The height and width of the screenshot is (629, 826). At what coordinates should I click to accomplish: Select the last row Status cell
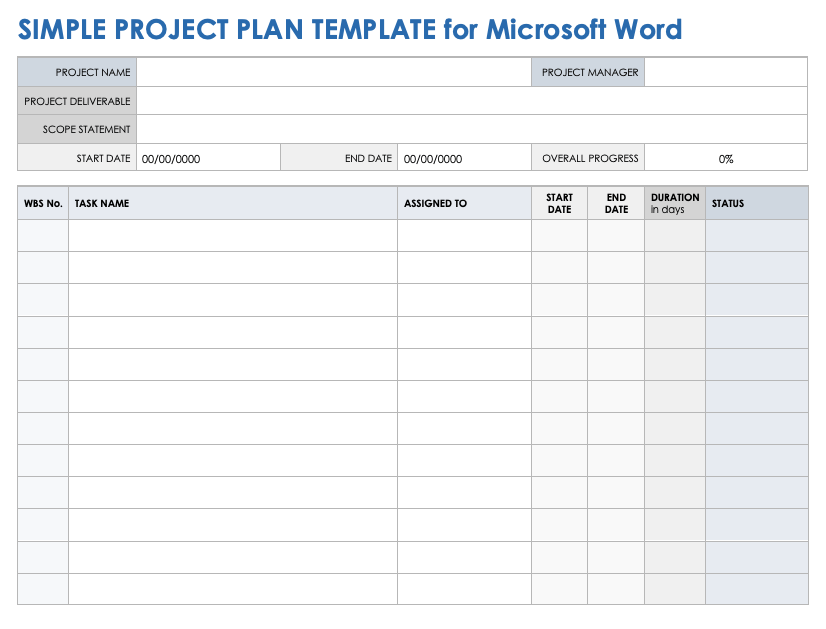click(757, 589)
